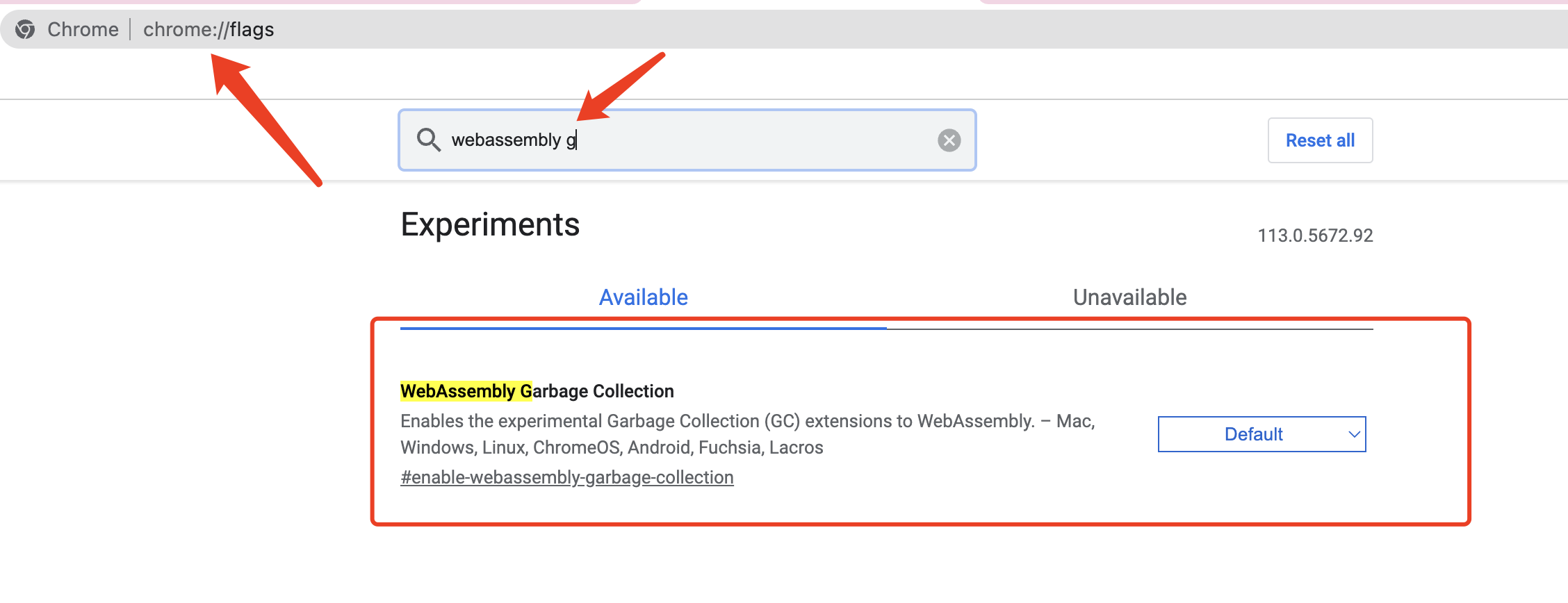Clear the flags search text
The image size is (1568, 603).
(949, 140)
